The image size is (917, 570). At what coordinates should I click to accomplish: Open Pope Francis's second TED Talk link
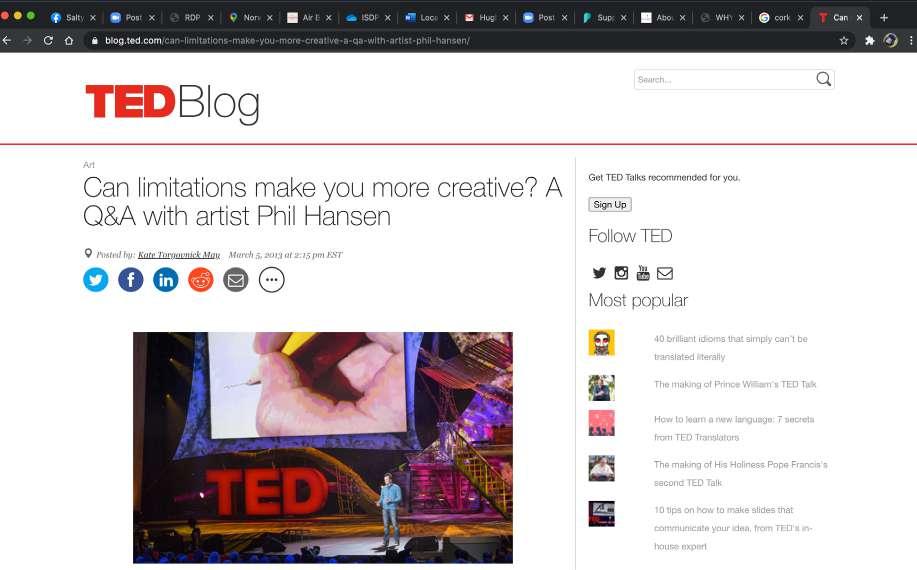coord(740,473)
